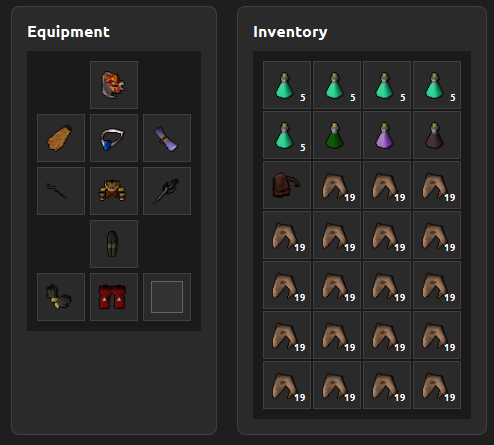The width and height of the screenshot is (494, 445).
Task: Select the orange cape in the cape slot
Action: point(61,138)
